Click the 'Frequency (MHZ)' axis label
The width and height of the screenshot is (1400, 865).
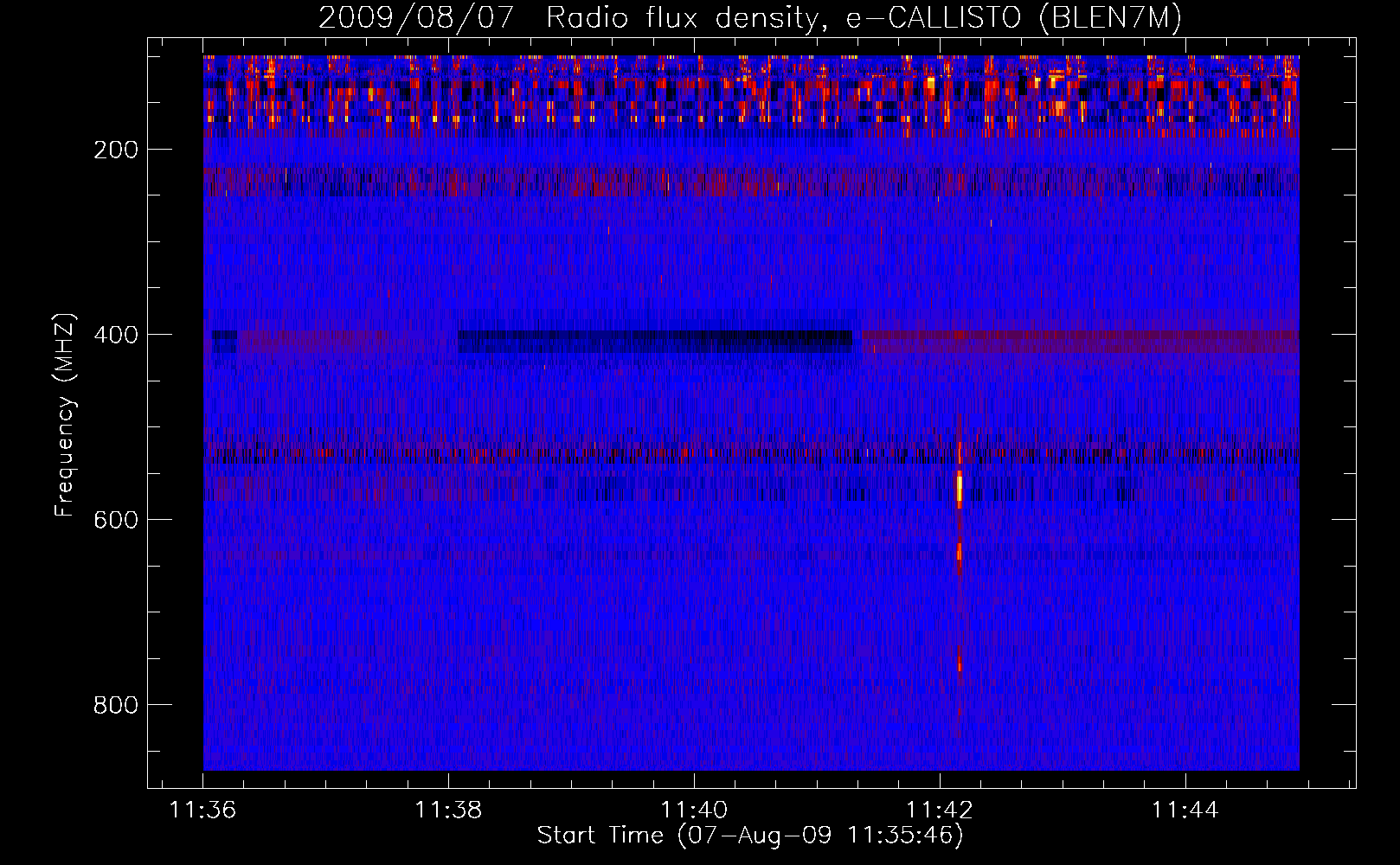click(x=65, y=415)
